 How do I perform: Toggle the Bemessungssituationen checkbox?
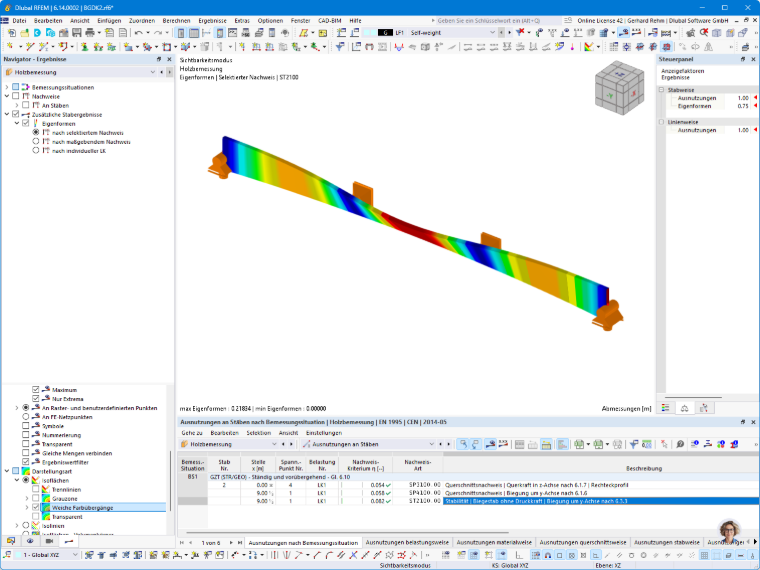click(x=16, y=87)
